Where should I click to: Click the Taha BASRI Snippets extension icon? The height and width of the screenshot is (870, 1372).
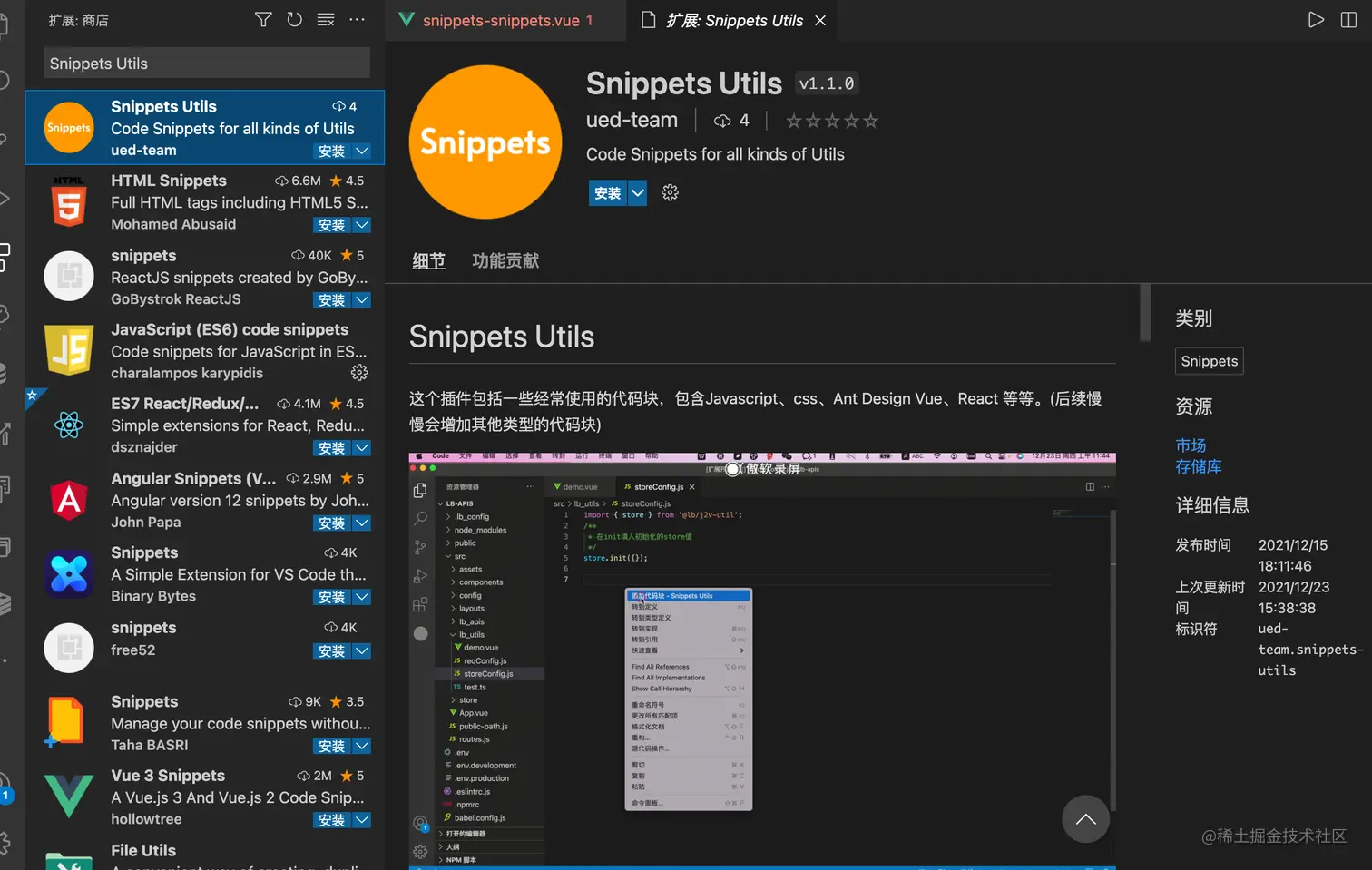pyautogui.click(x=65, y=722)
